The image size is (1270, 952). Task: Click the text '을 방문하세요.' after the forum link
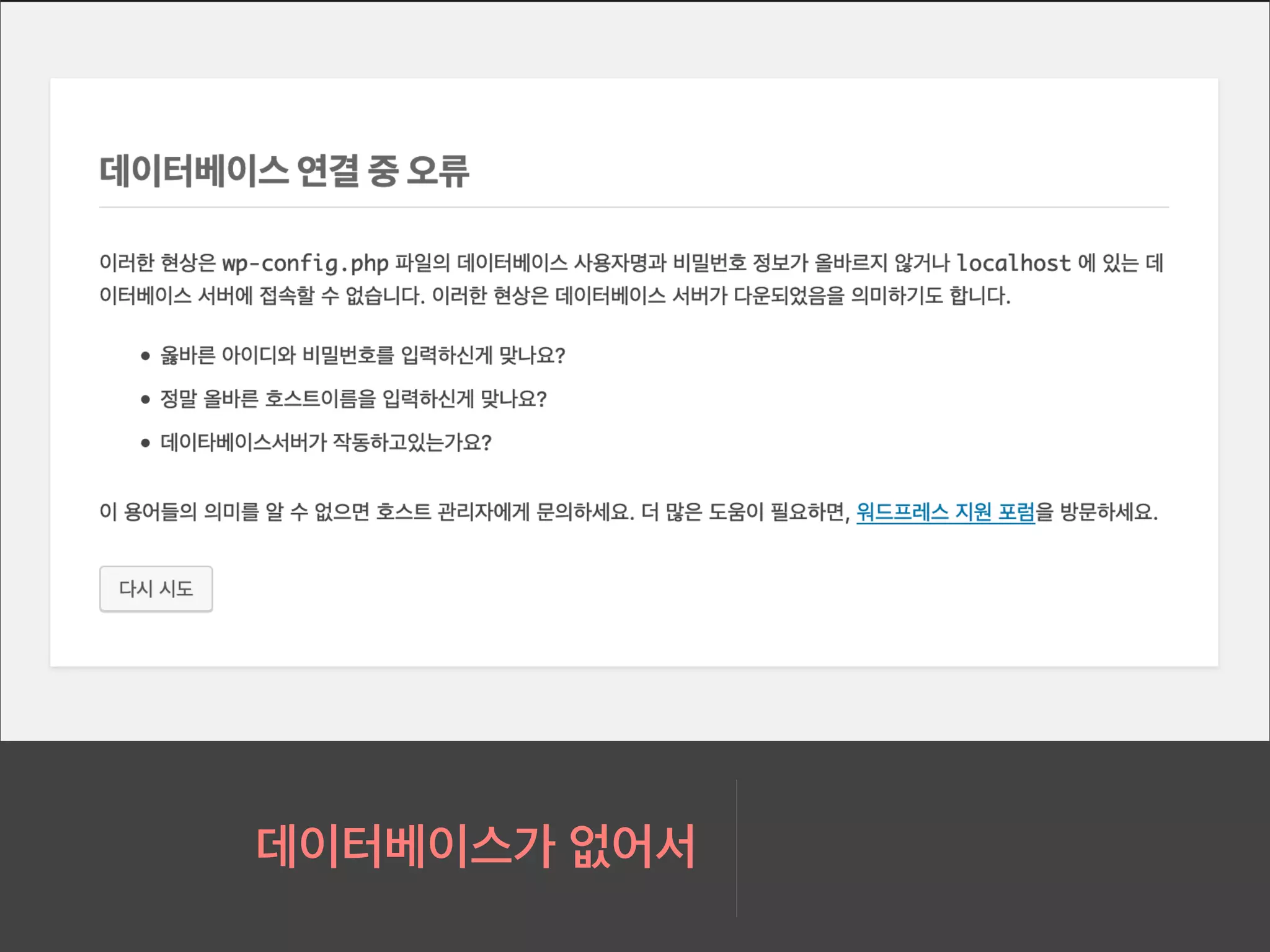point(1096,512)
